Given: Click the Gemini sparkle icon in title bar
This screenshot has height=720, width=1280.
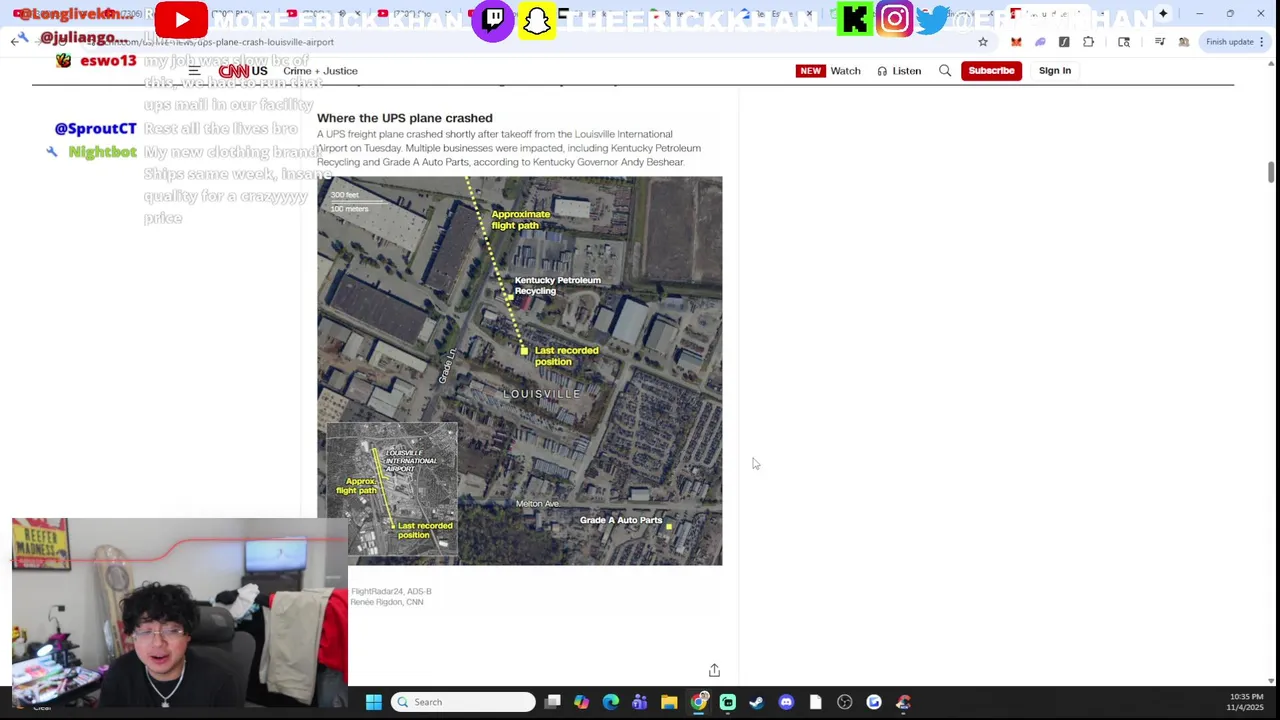Looking at the screenshot, I should click(1163, 13).
